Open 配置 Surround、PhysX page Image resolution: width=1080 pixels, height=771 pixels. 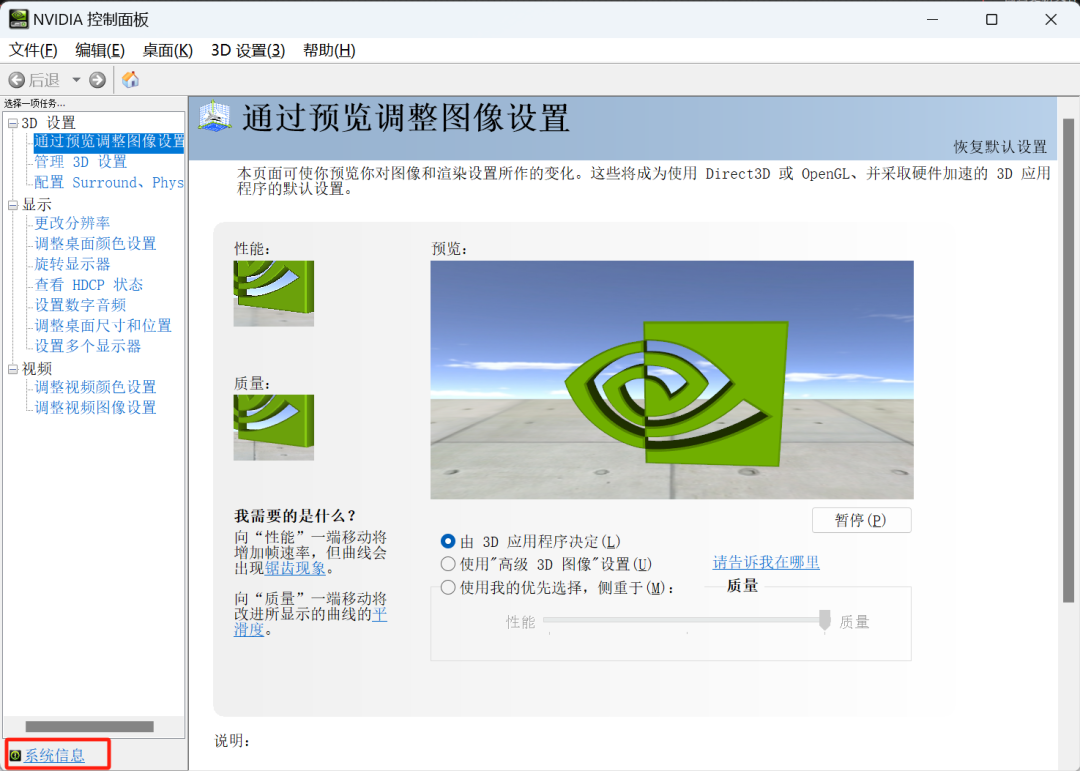(x=109, y=183)
